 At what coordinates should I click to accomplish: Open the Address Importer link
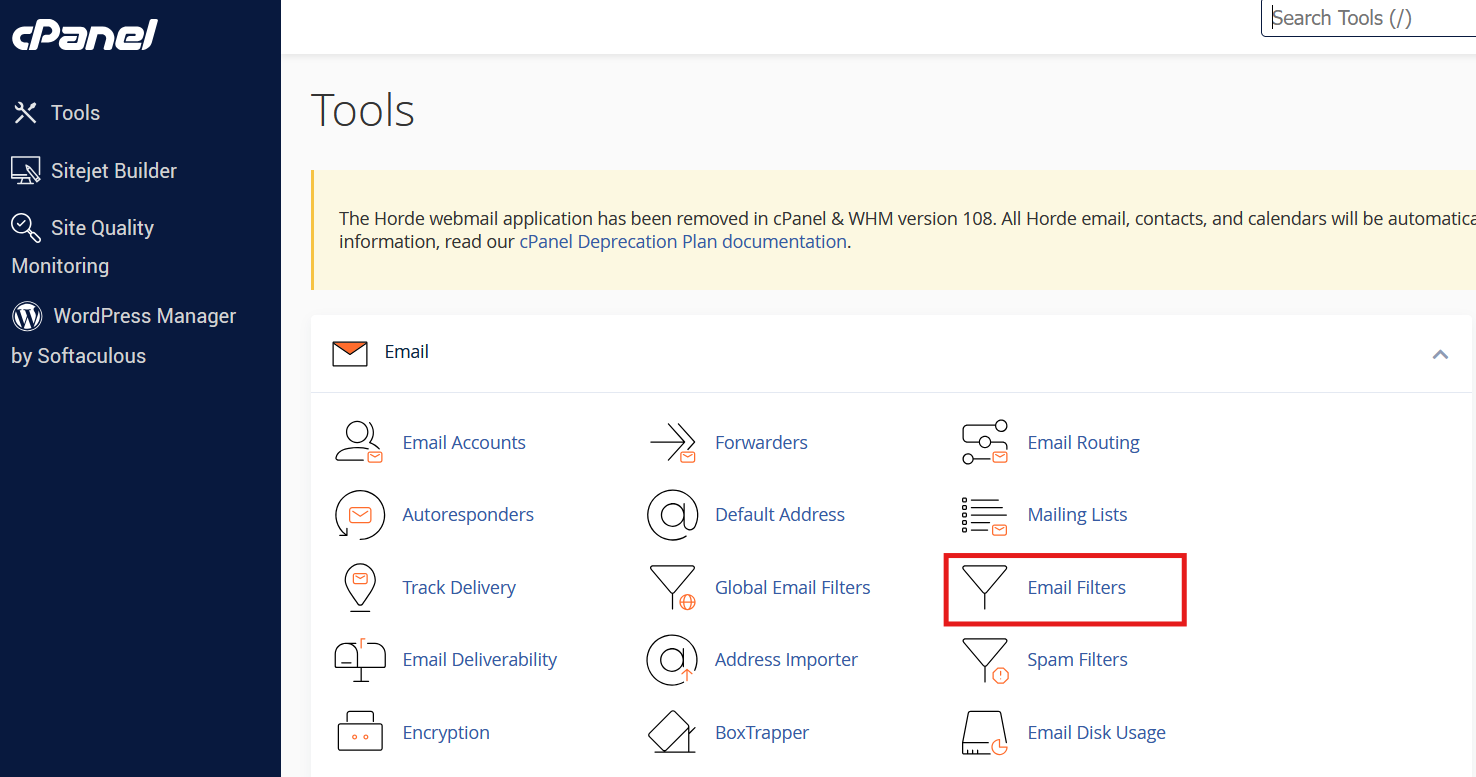[x=786, y=660]
